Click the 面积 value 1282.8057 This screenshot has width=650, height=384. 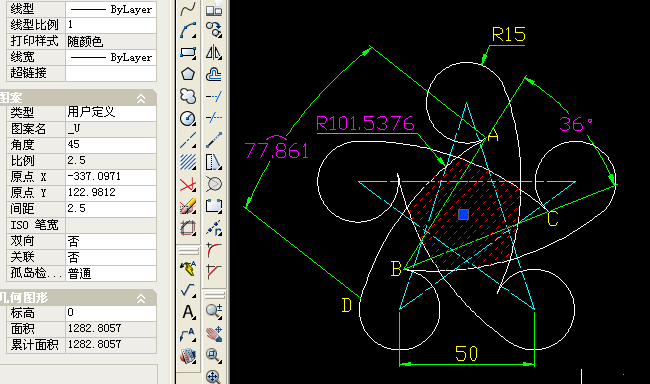coord(111,328)
